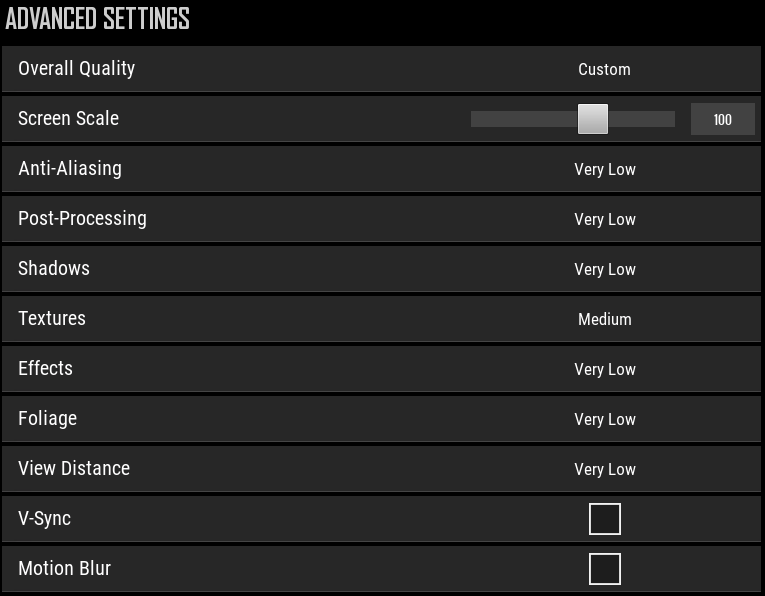Click the Motion Blur label text
This screenshot has width=765, height=596.
tap(64, 568)
